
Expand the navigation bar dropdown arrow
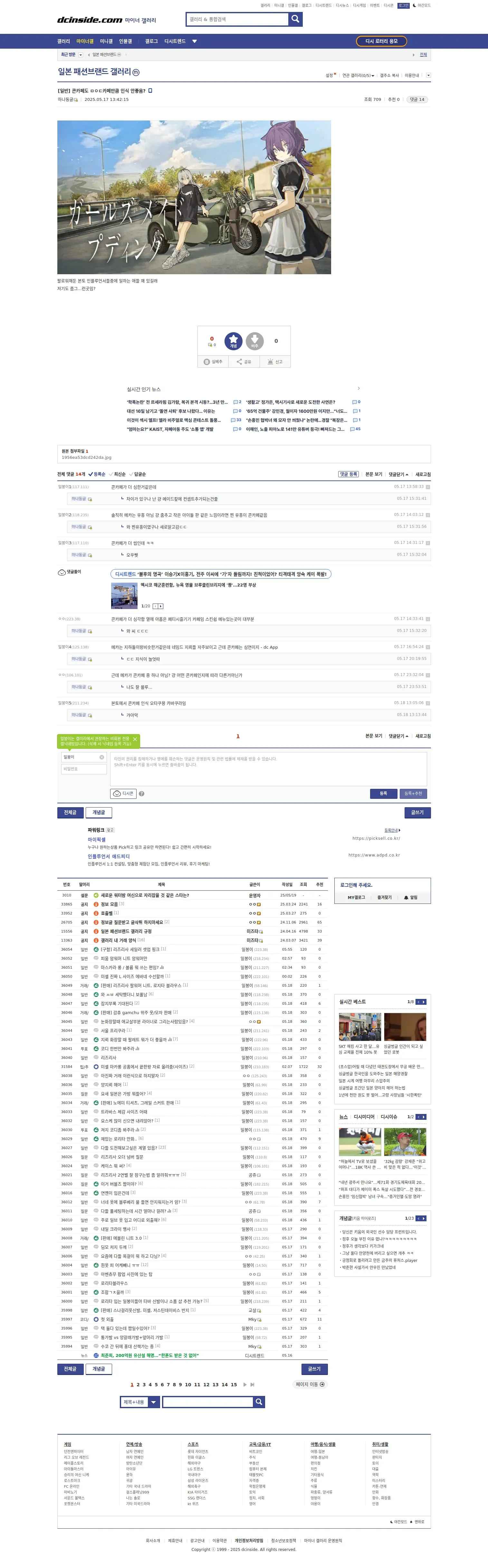point(195,41)
